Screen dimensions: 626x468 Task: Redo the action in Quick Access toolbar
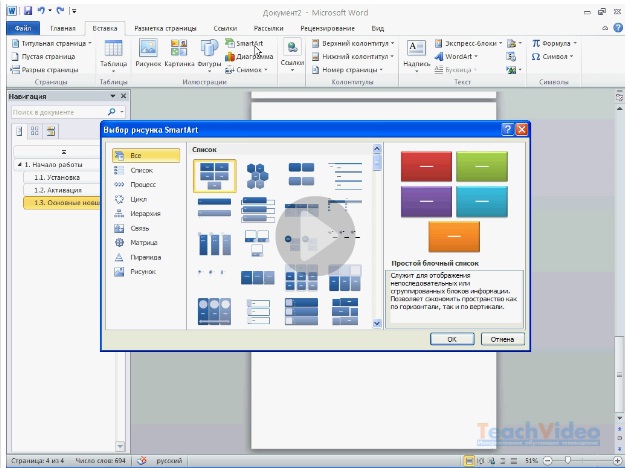click(60, 11)
